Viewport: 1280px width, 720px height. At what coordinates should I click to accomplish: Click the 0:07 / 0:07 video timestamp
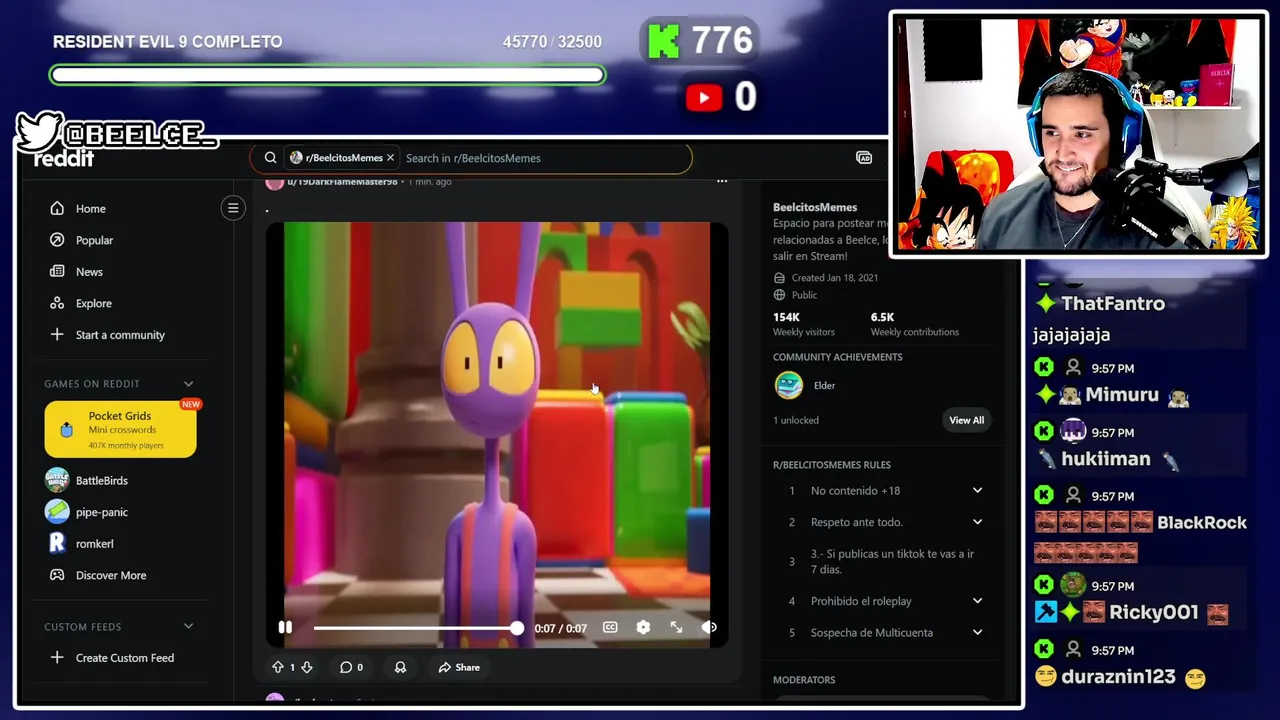[x=561, y=628]
